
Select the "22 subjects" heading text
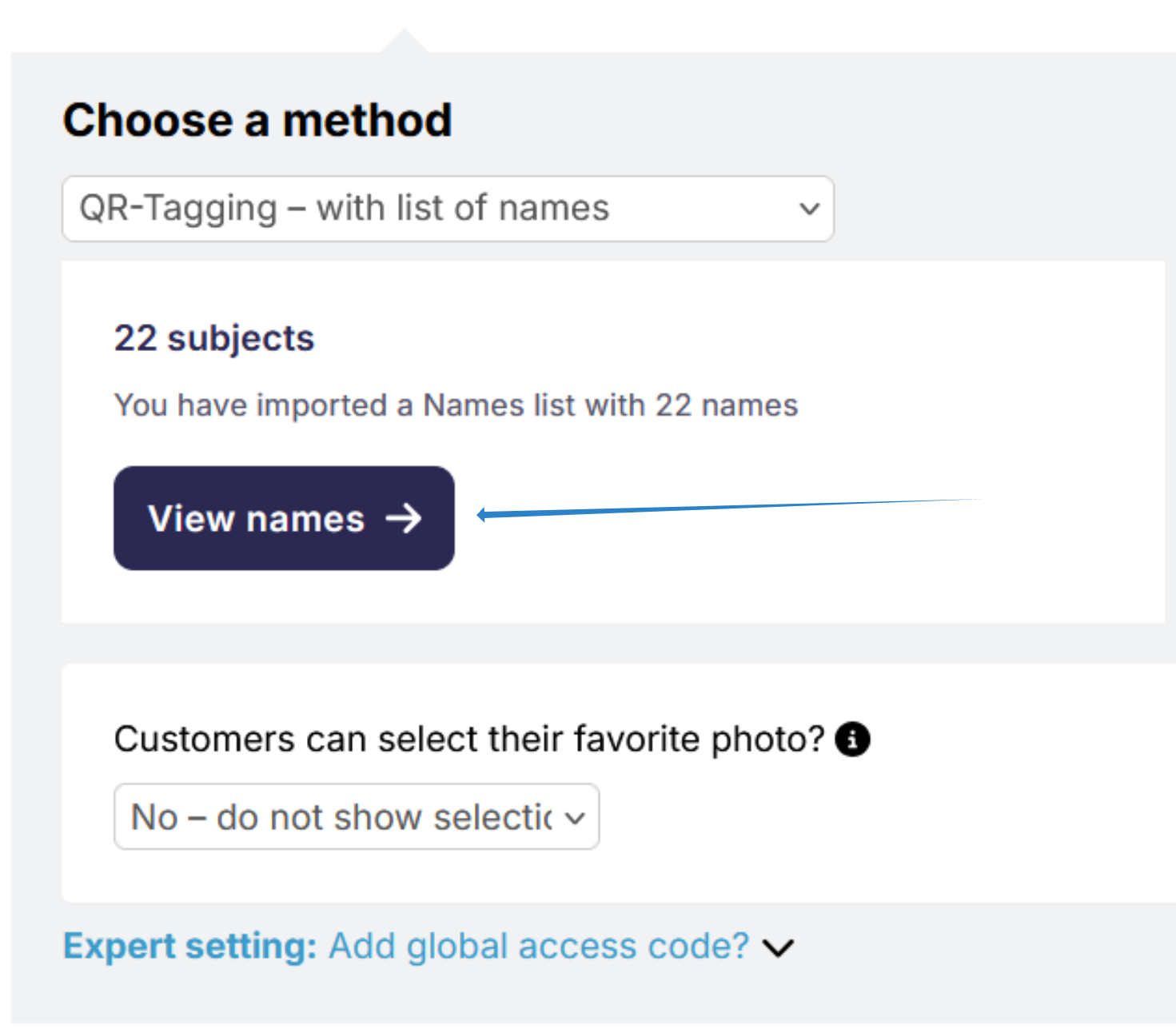[x=214, y=338]
